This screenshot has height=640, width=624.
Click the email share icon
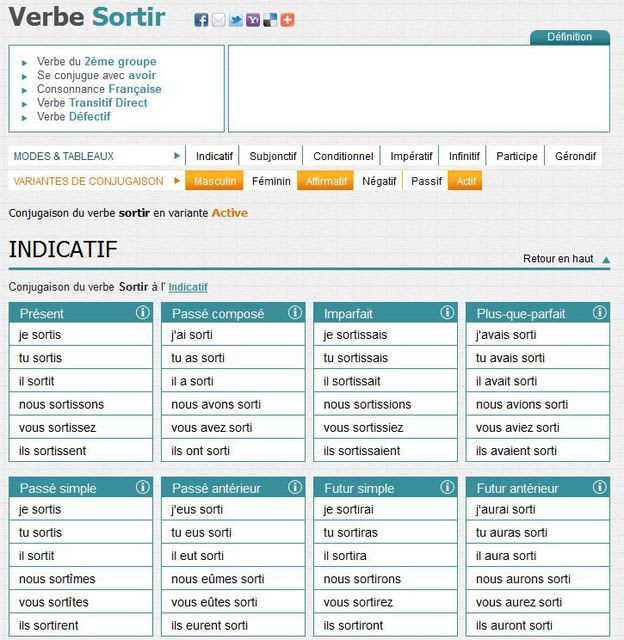(x=218, y=20)
